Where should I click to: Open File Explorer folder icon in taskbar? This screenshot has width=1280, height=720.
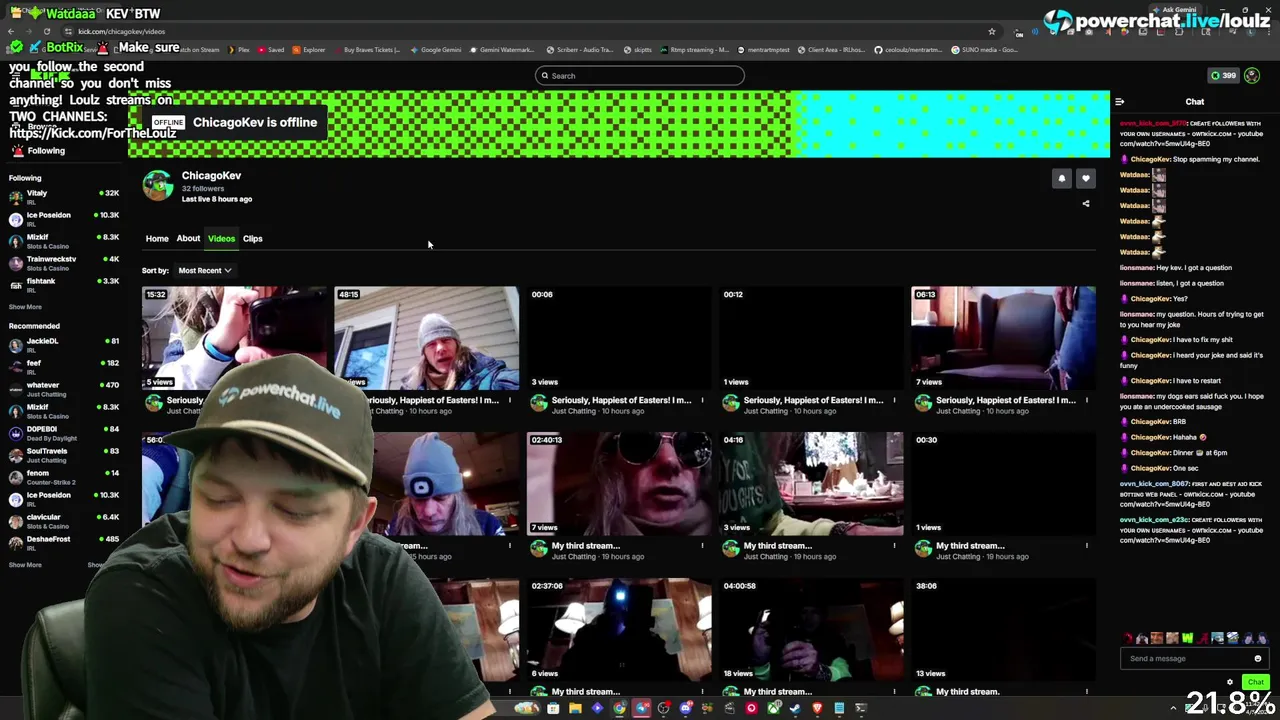(575, 708)
